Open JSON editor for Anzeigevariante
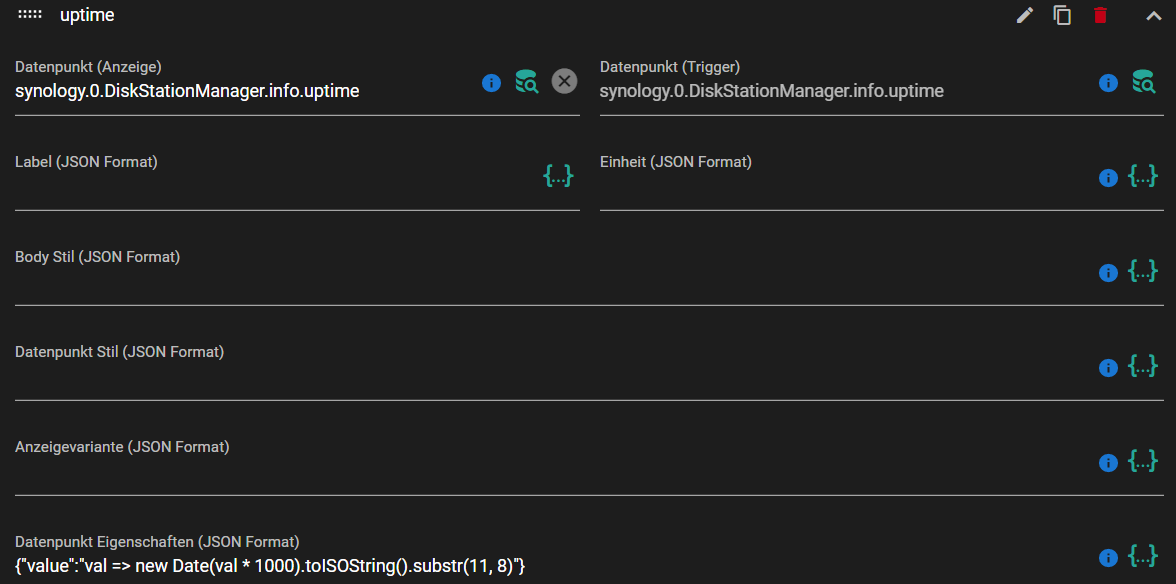Screen dimensions: 1176x584 click(x=1143, y=461)
